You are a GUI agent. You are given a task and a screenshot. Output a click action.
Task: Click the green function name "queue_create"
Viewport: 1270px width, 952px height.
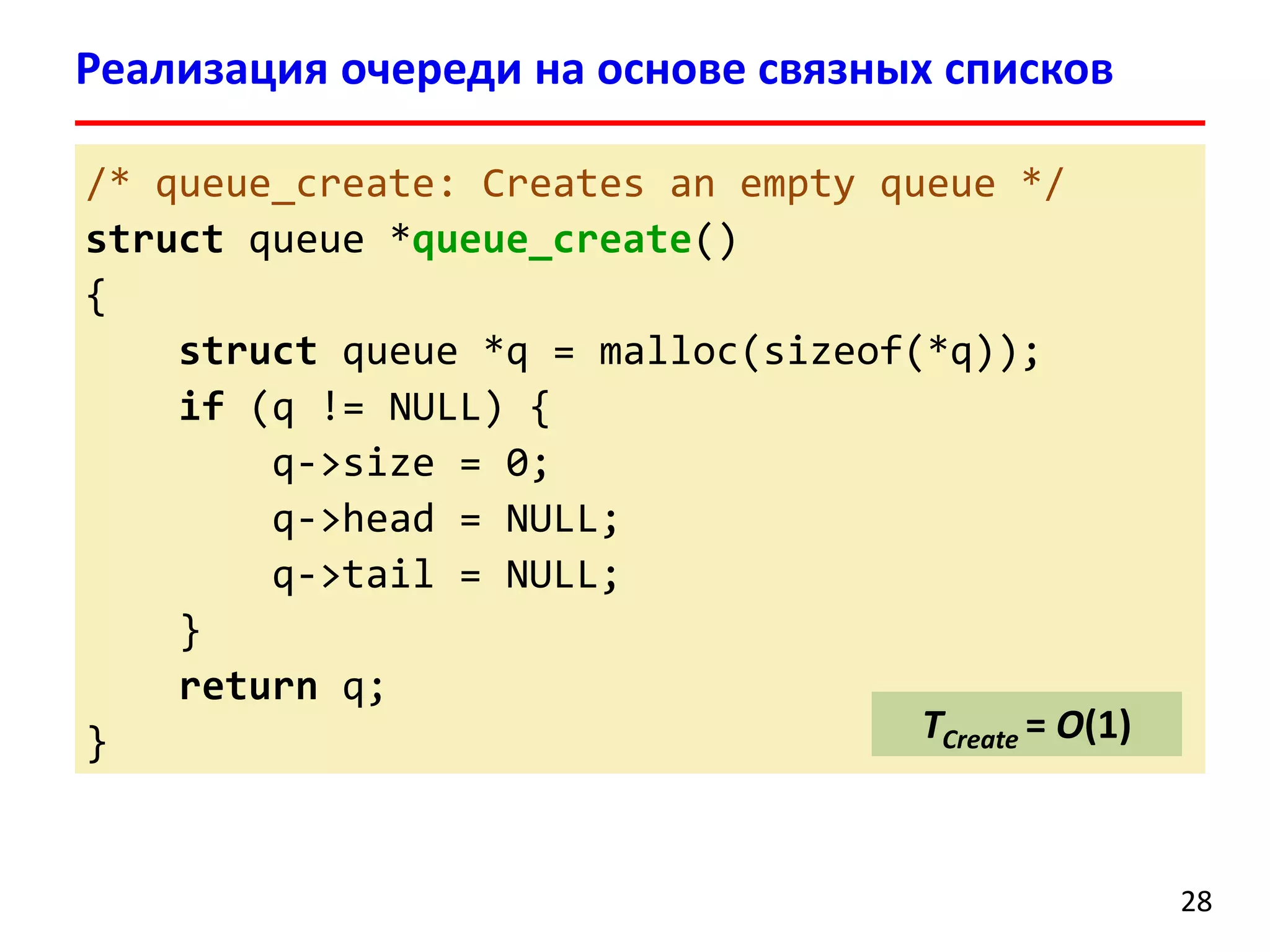(x=552, y=240)
